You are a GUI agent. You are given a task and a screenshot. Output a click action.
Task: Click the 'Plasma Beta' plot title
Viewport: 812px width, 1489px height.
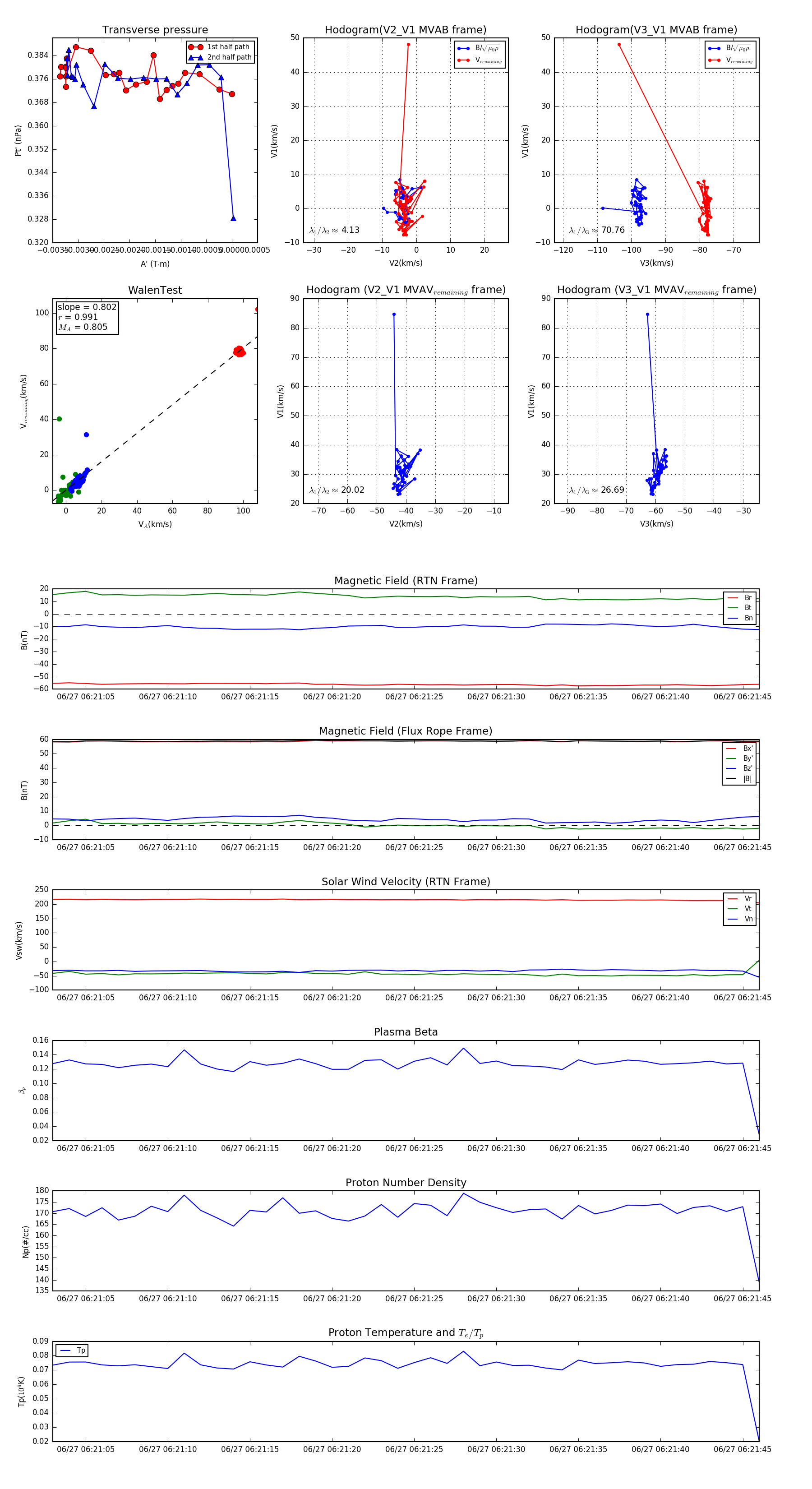pyautogui.click(x=406, y=1032)
